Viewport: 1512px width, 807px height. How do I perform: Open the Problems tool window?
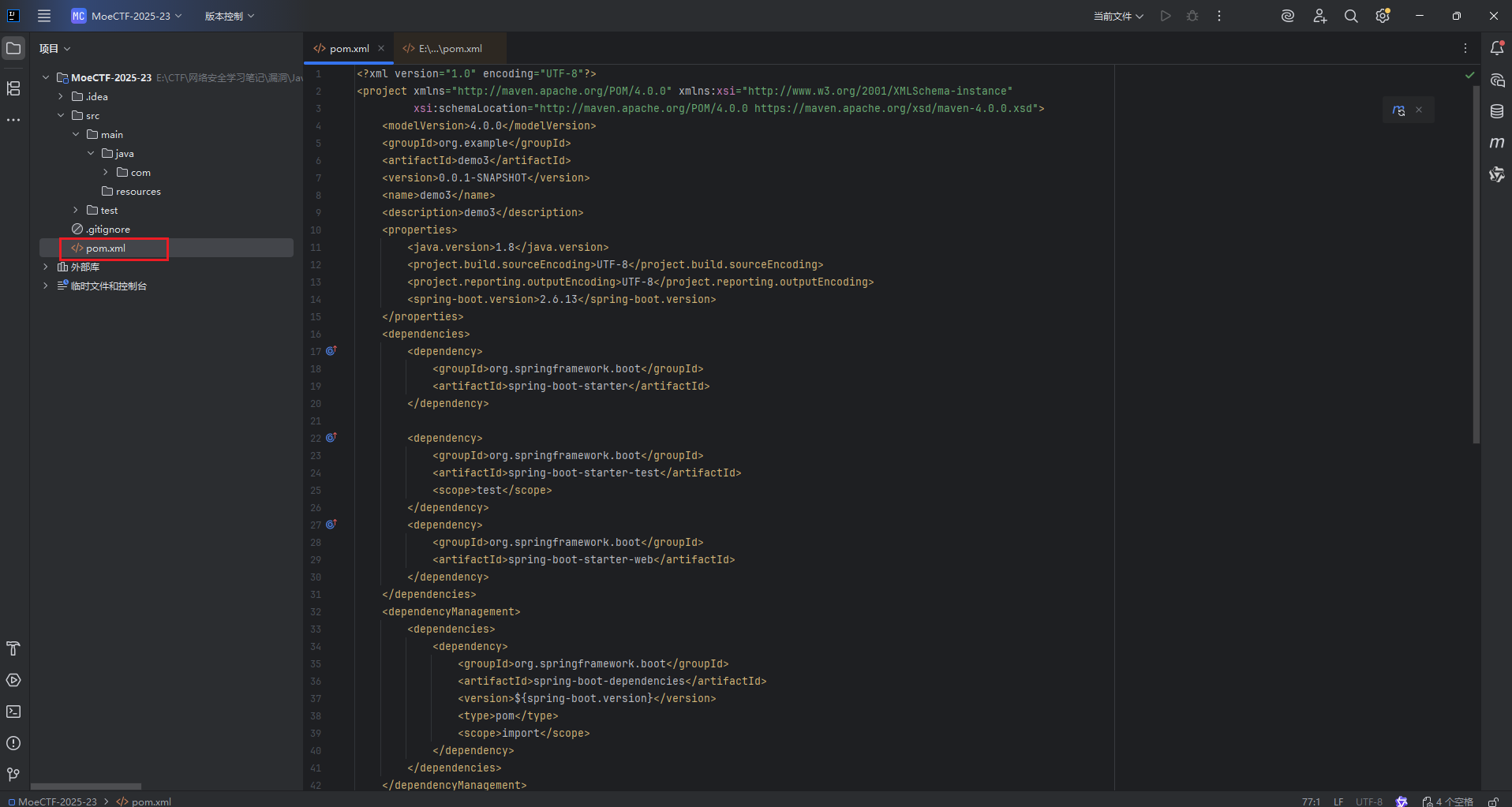pos(13,743)
